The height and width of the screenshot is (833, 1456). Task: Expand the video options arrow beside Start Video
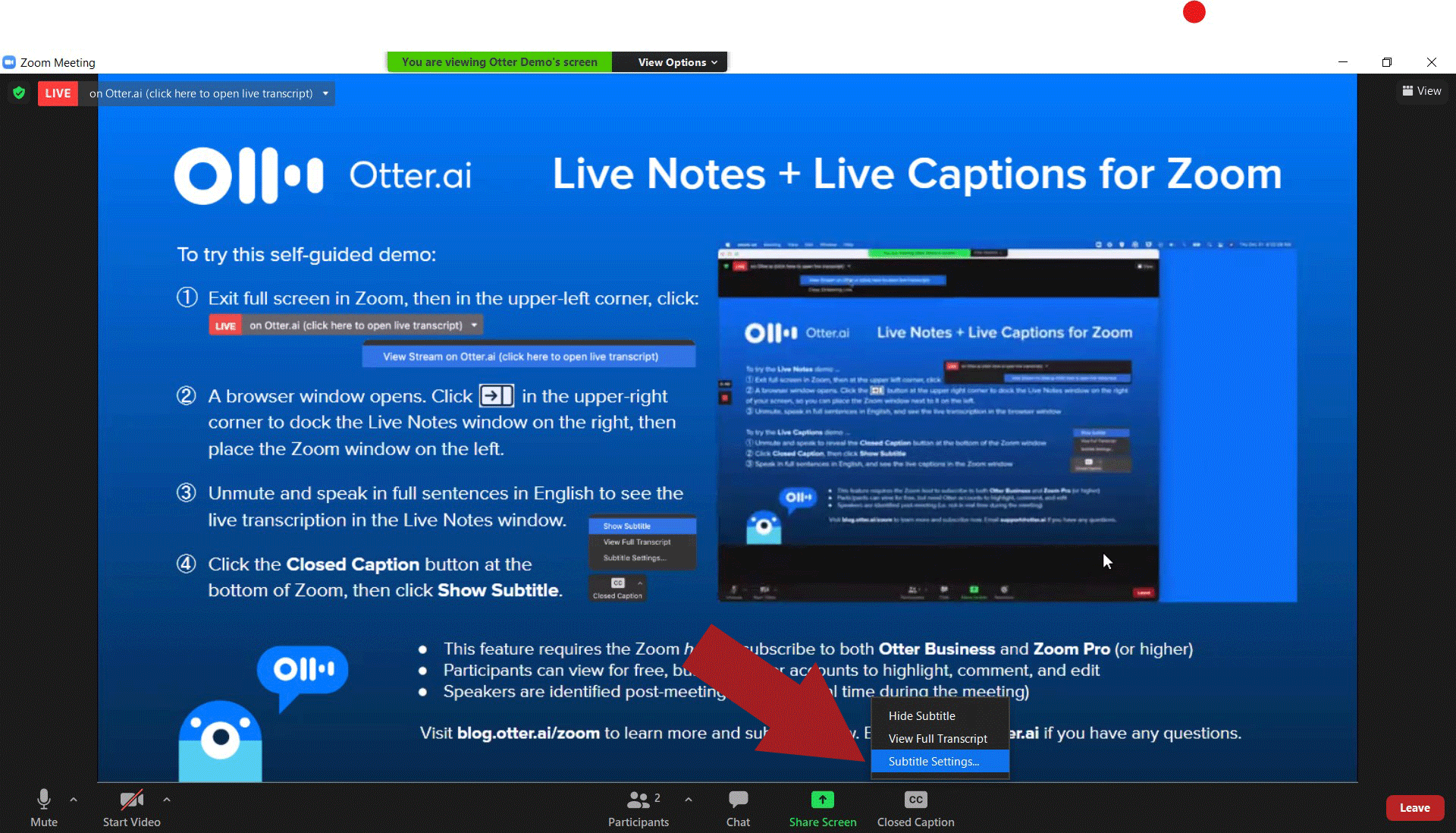[x=166, y=799]
